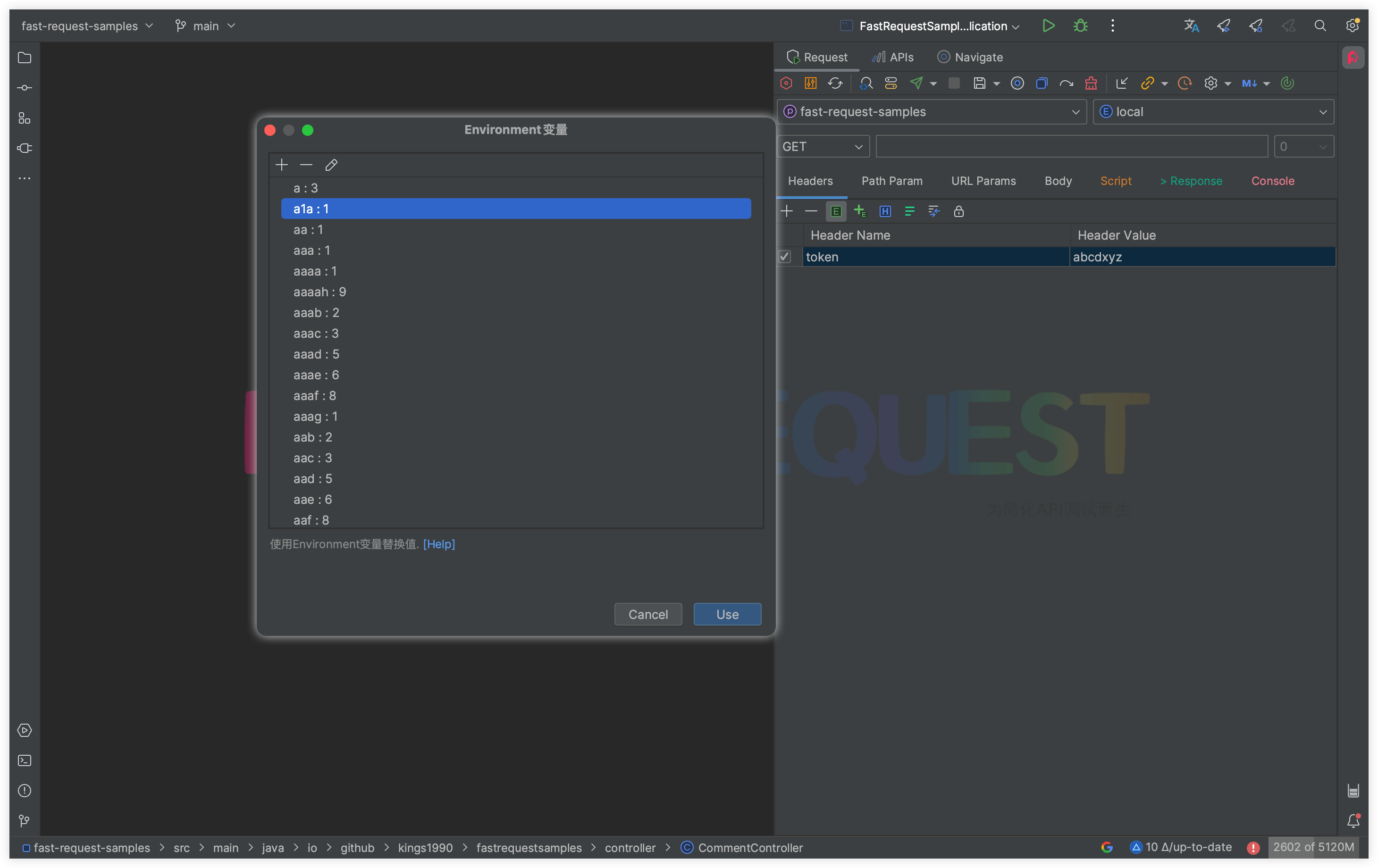Viewport: 1378px width, 868px height.
Task: Click the Use button
Action: (727, 615)
